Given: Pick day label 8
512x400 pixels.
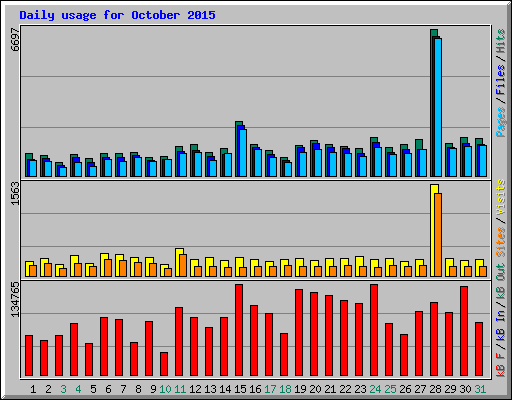Looking at the screenshot, I should (138, 389).
